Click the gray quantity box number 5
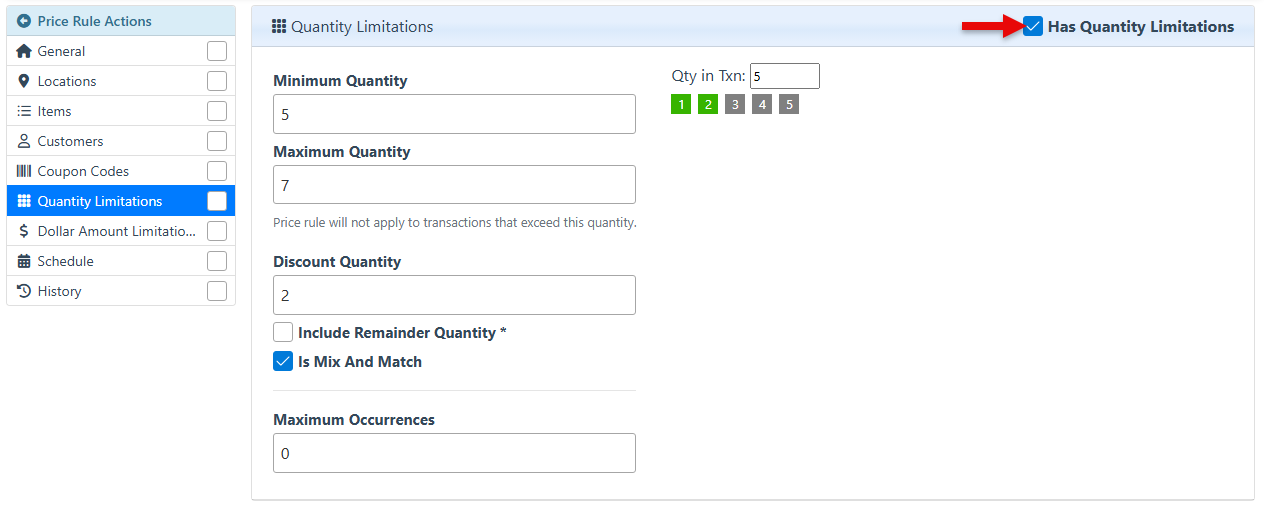The height and width of the screenshot is (513, 1264). tap(789, 104)
